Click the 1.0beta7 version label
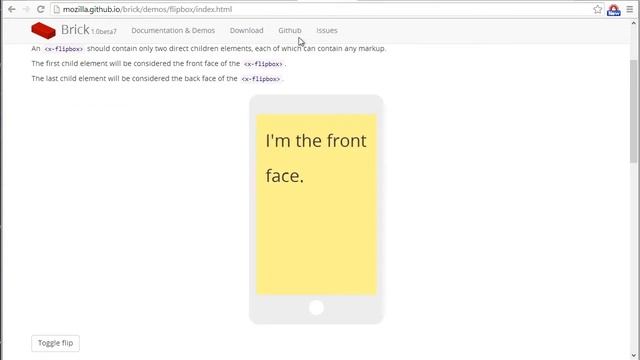This screenshot has height=360, width=640. point(104,31)
